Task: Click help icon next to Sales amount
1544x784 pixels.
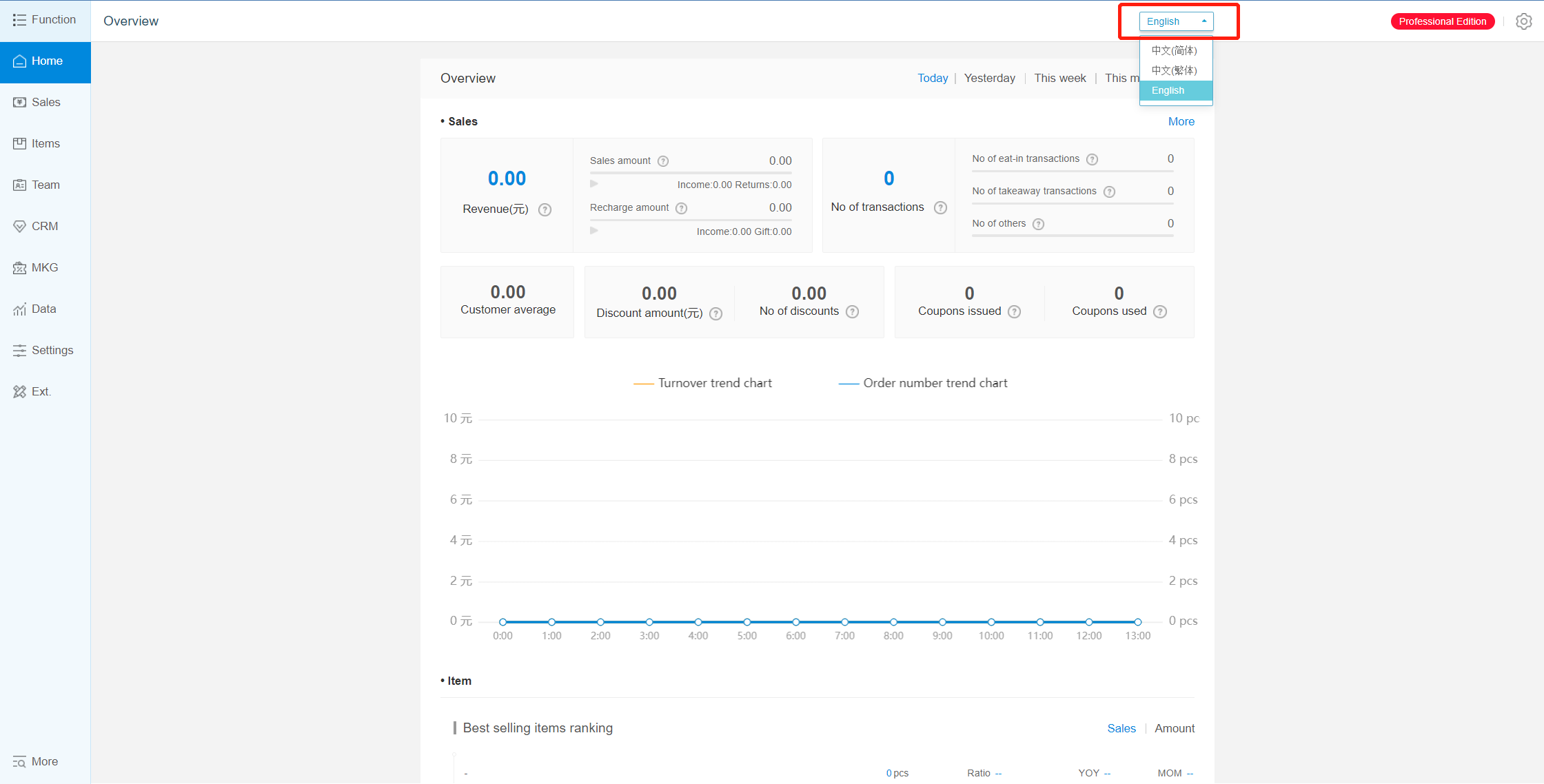Action: point(663,161)
